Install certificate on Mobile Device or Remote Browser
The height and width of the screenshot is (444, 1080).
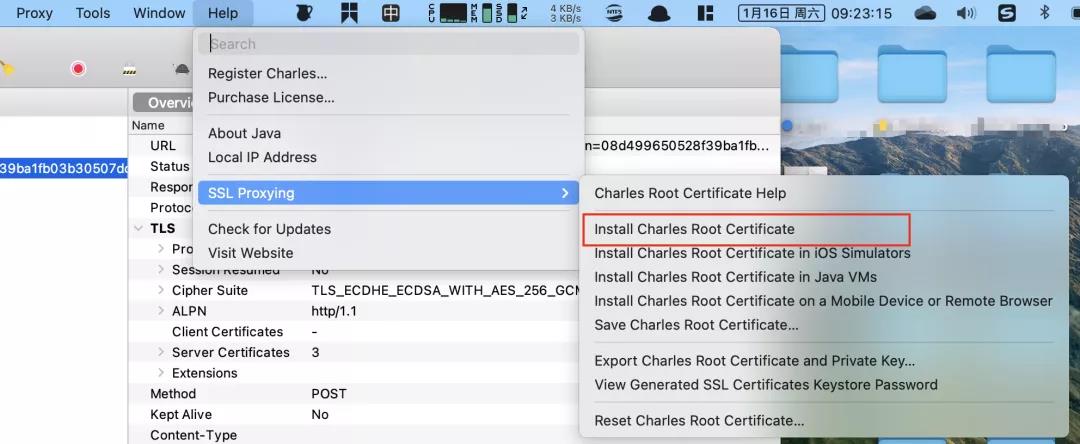pos(824,302)
